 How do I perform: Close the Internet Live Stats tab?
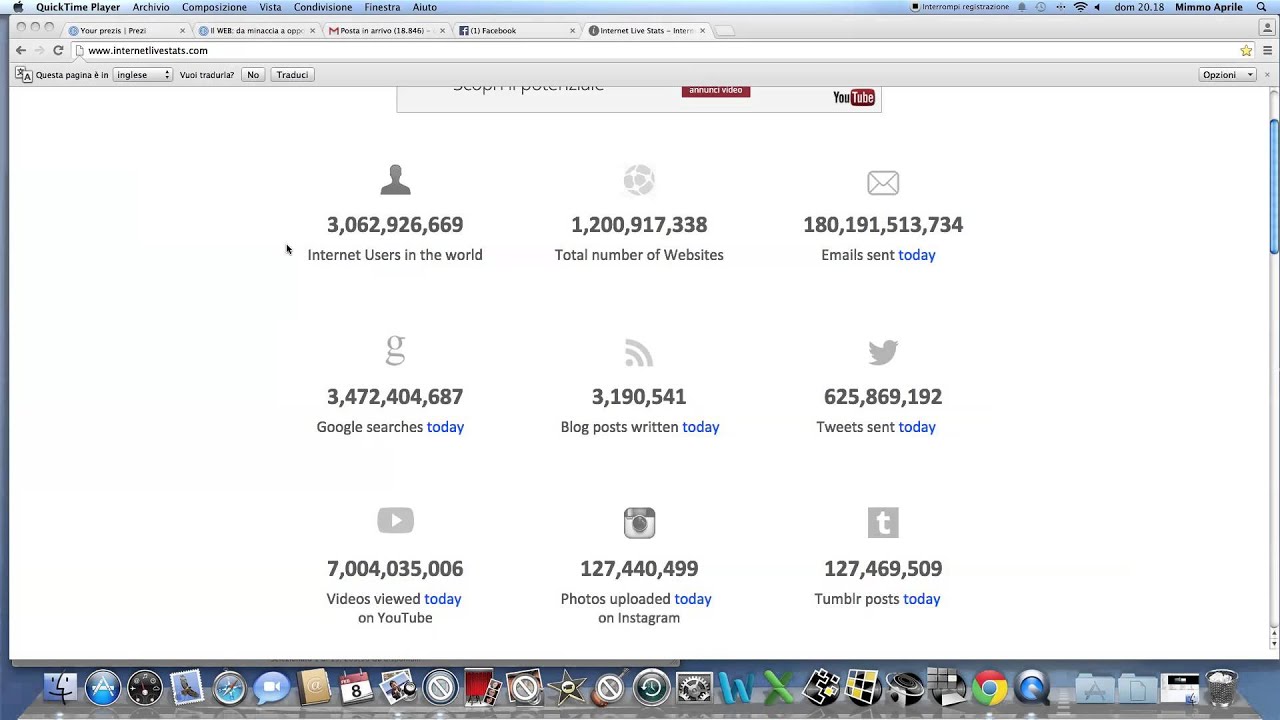[702, 30]
